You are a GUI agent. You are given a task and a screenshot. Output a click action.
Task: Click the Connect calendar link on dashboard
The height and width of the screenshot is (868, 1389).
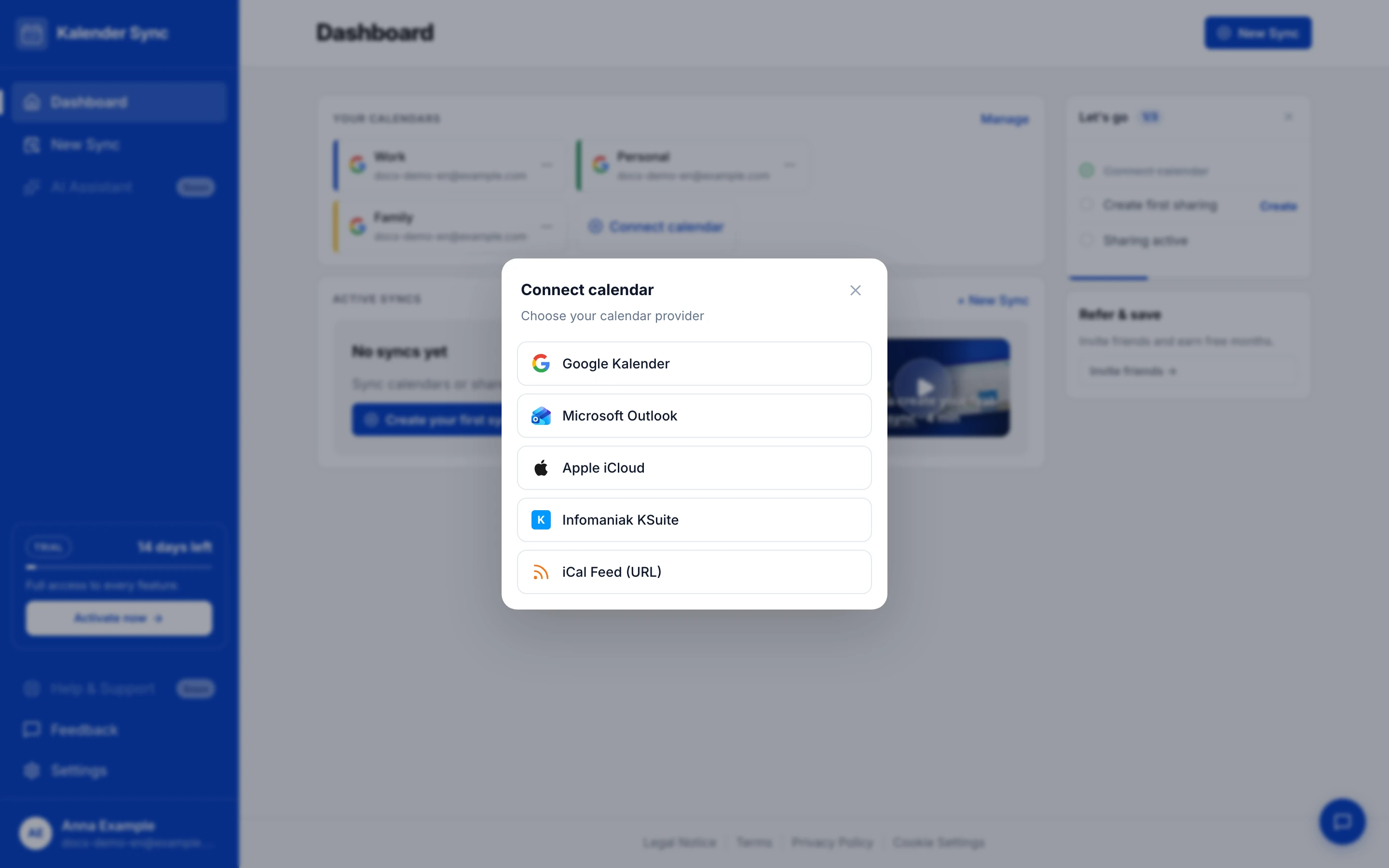click(x=656, y=227)
